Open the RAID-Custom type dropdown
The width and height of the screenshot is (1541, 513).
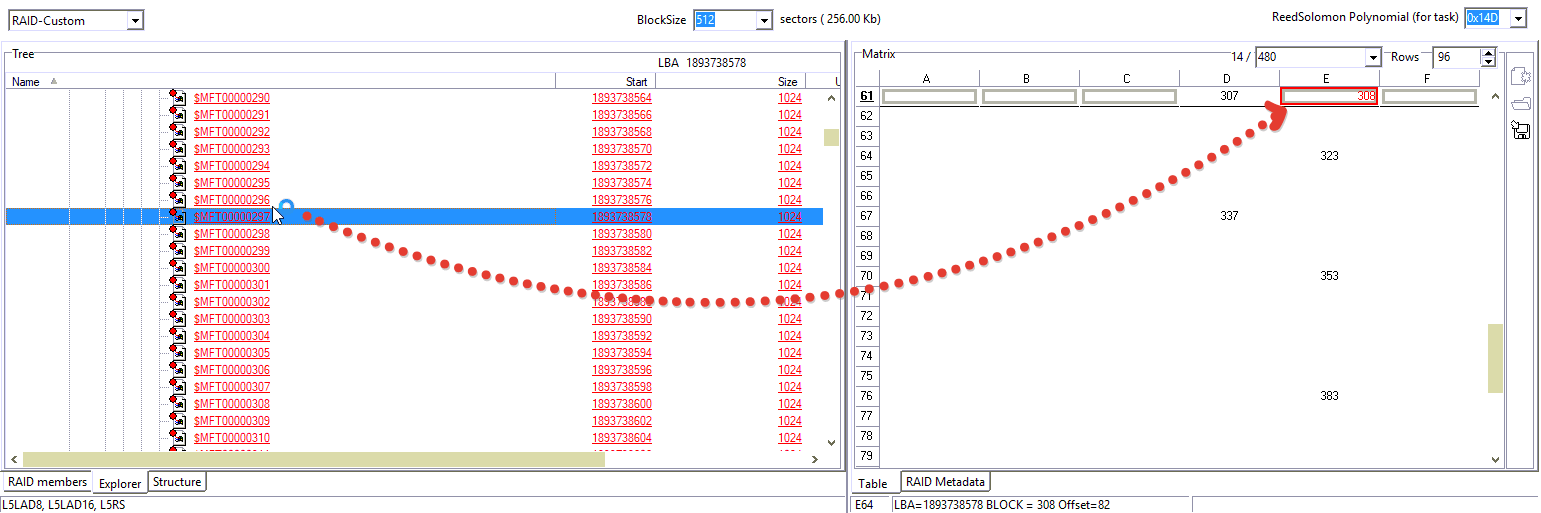(x=135, y=20)
